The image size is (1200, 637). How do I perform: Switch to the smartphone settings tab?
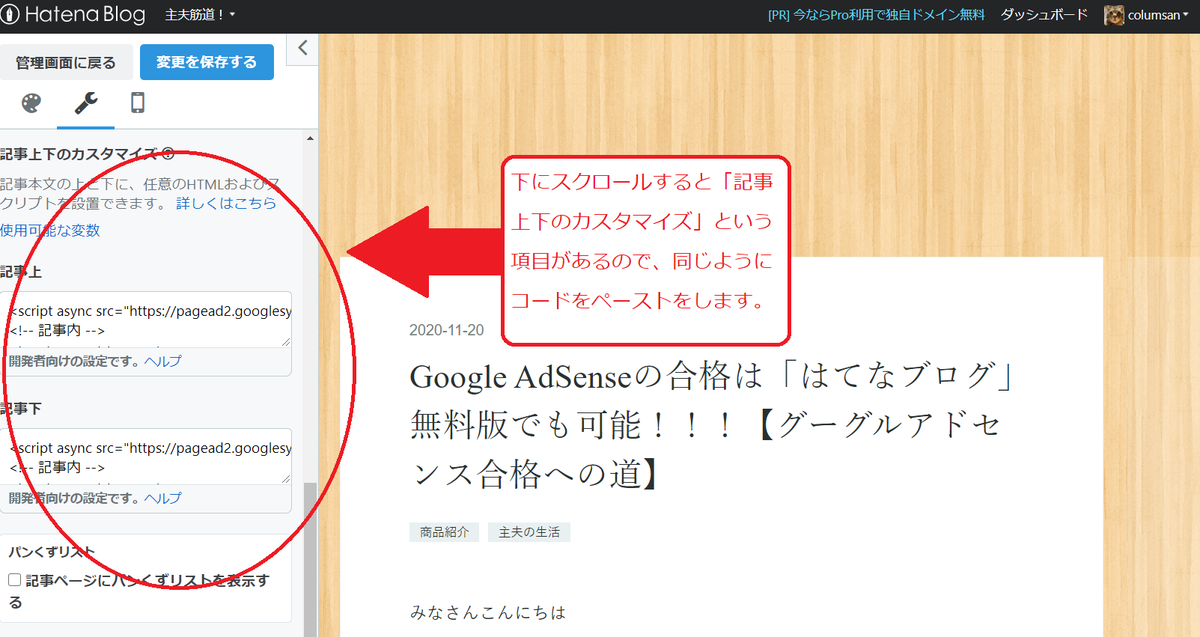click(138, 103)
